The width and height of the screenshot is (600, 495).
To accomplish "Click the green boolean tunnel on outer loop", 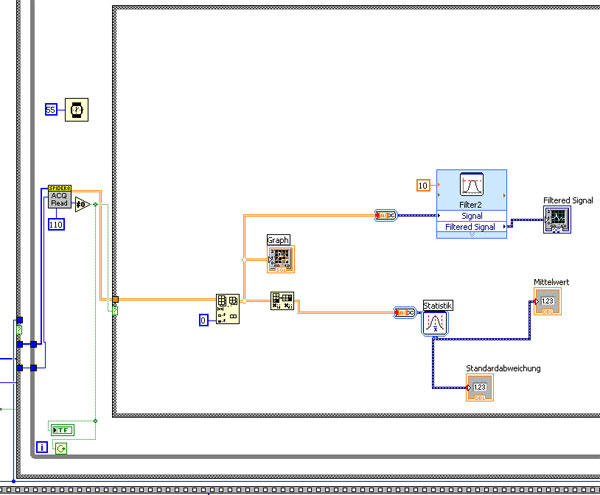I will [19, 330].
